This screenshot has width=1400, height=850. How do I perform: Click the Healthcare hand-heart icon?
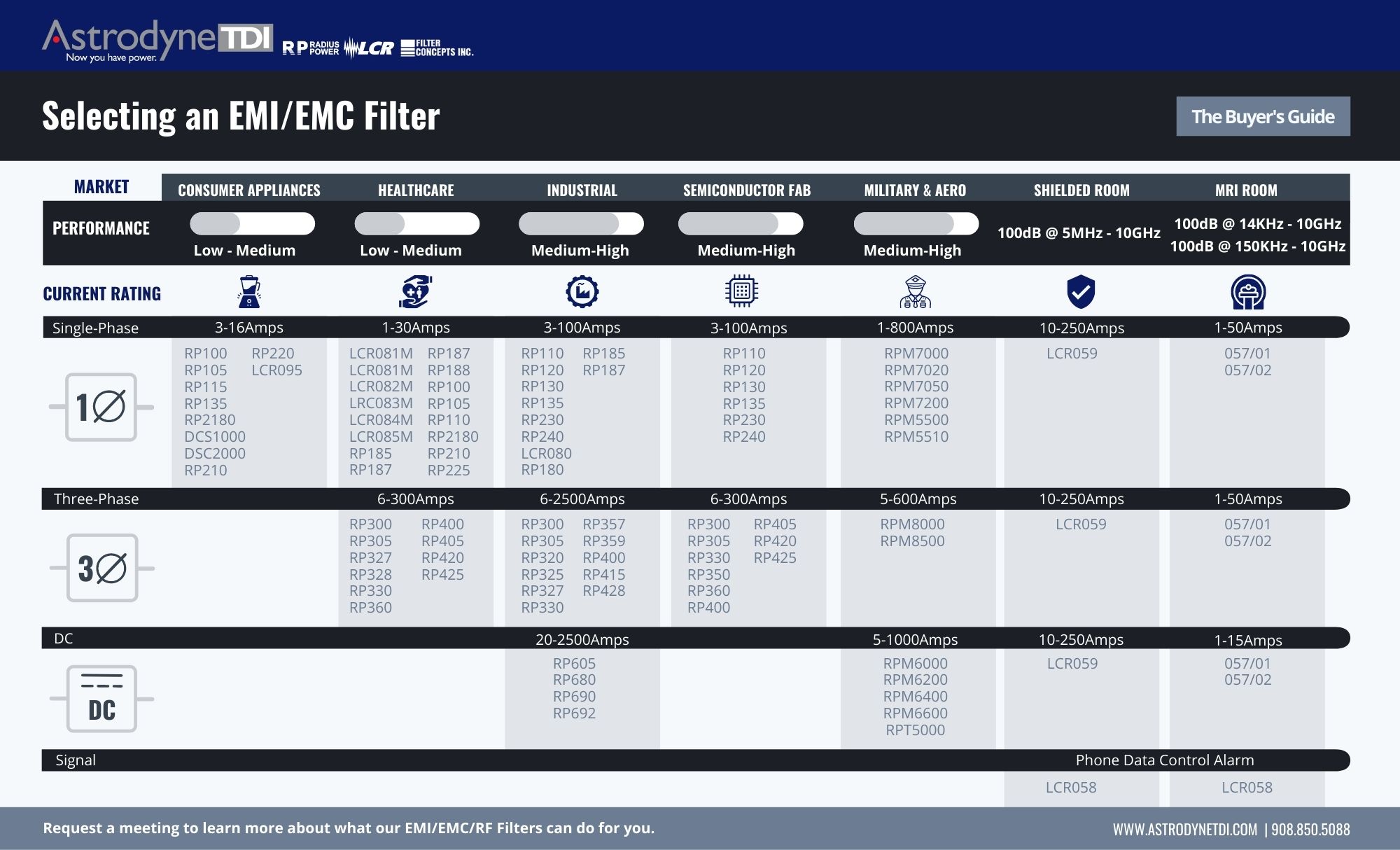416,291
